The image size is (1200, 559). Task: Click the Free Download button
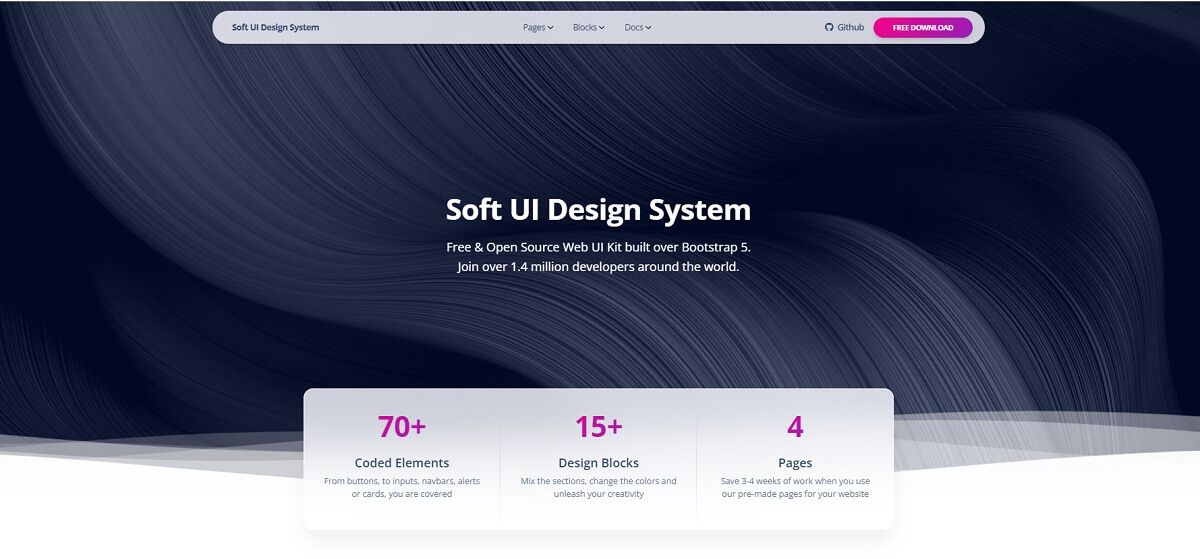point(923,27)
